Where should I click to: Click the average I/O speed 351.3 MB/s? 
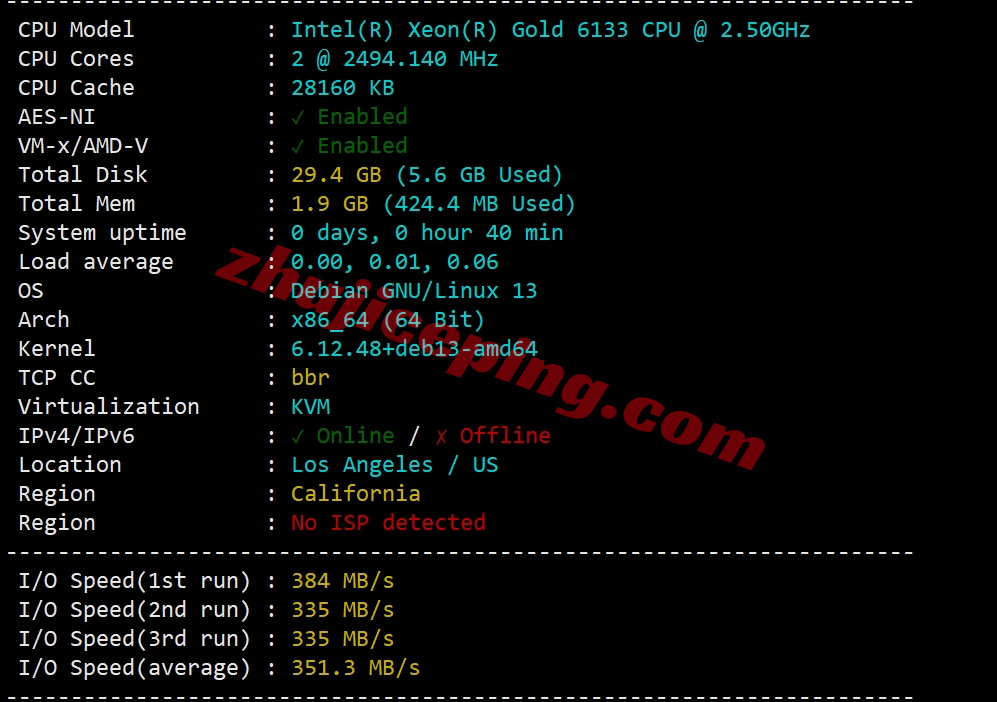(355, 668)
